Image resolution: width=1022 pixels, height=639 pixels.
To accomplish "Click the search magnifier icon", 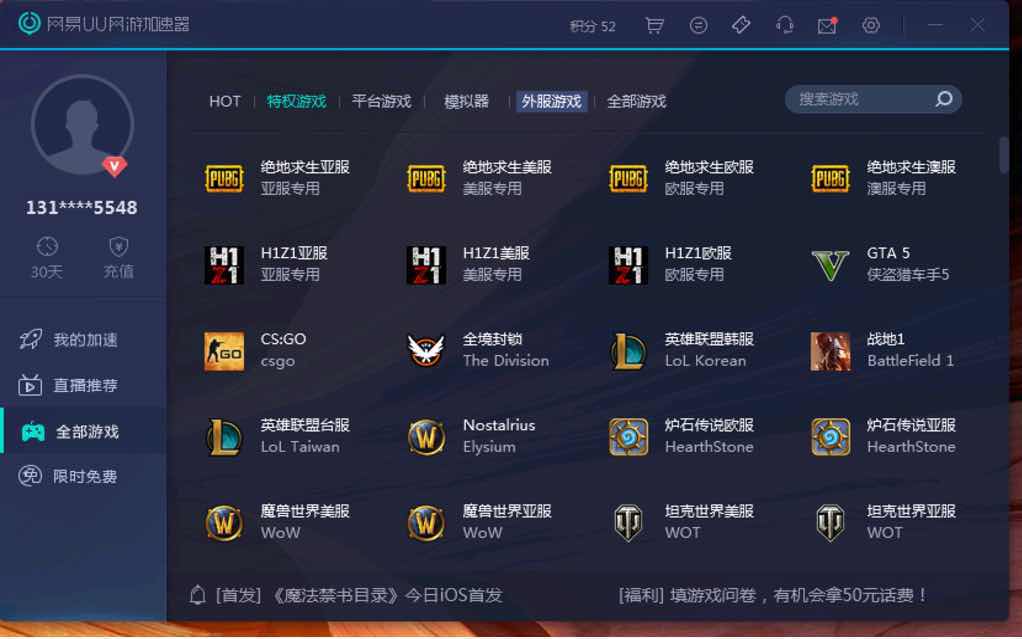I will tap(944, 99).
